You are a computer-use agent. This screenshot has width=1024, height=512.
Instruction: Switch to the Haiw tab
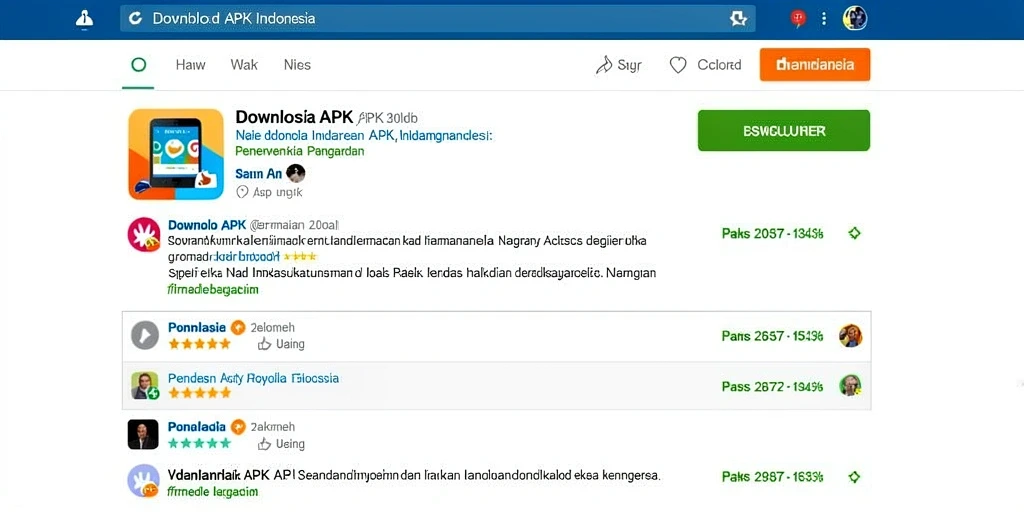pyautogui.click(x=190, y=65)
